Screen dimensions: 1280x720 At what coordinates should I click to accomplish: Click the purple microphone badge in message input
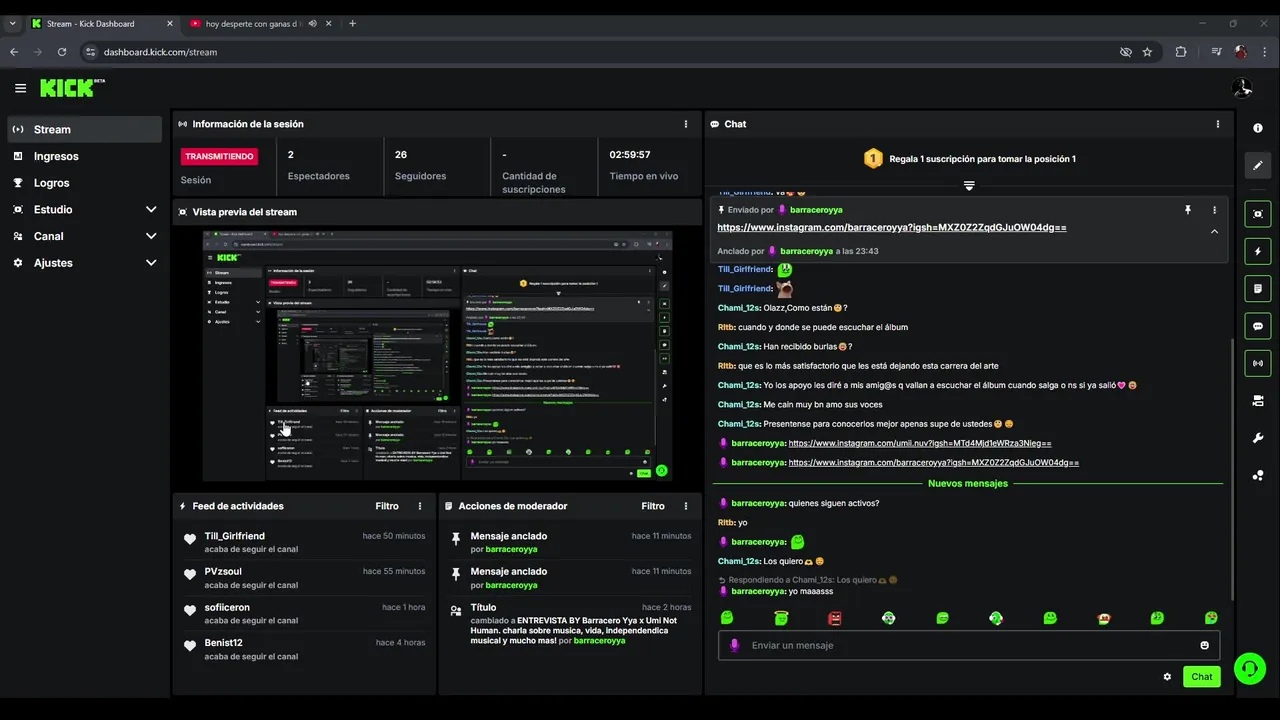[x=735, y=645]
